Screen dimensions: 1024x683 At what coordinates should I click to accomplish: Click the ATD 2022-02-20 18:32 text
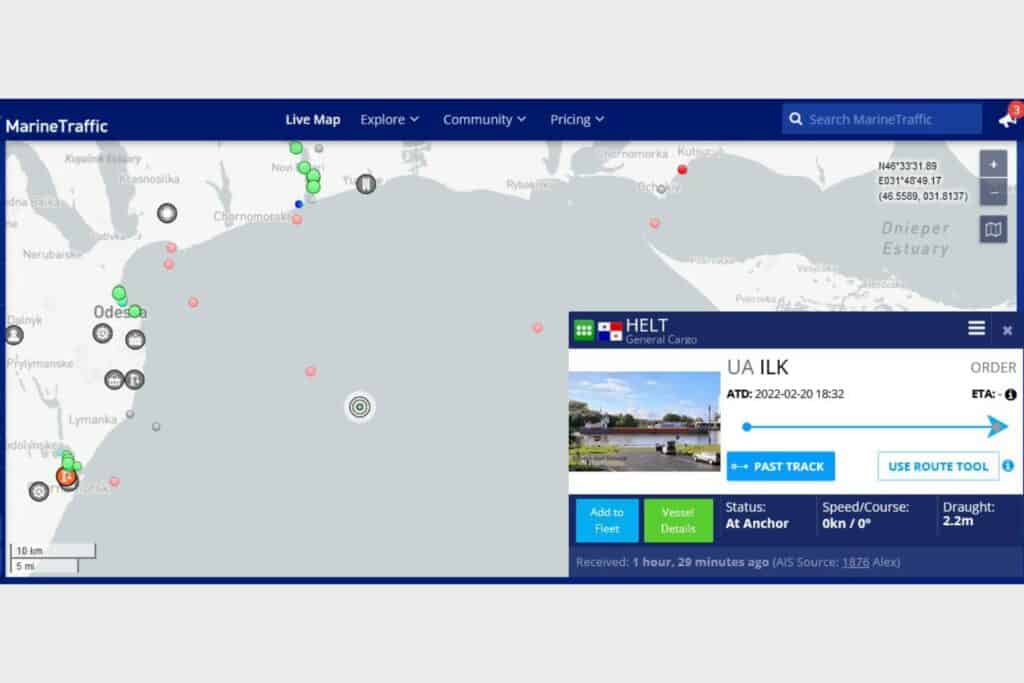coord(785,394)
